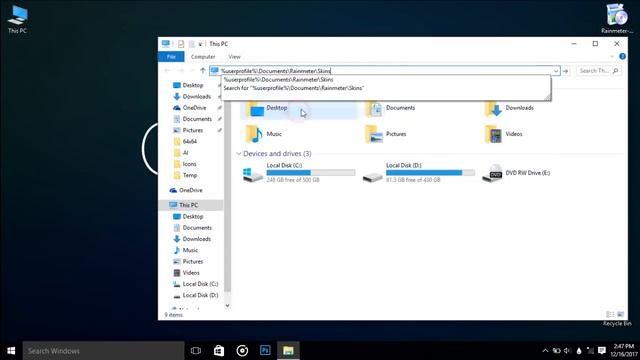Click the Explorer help icon

point(622,56)
